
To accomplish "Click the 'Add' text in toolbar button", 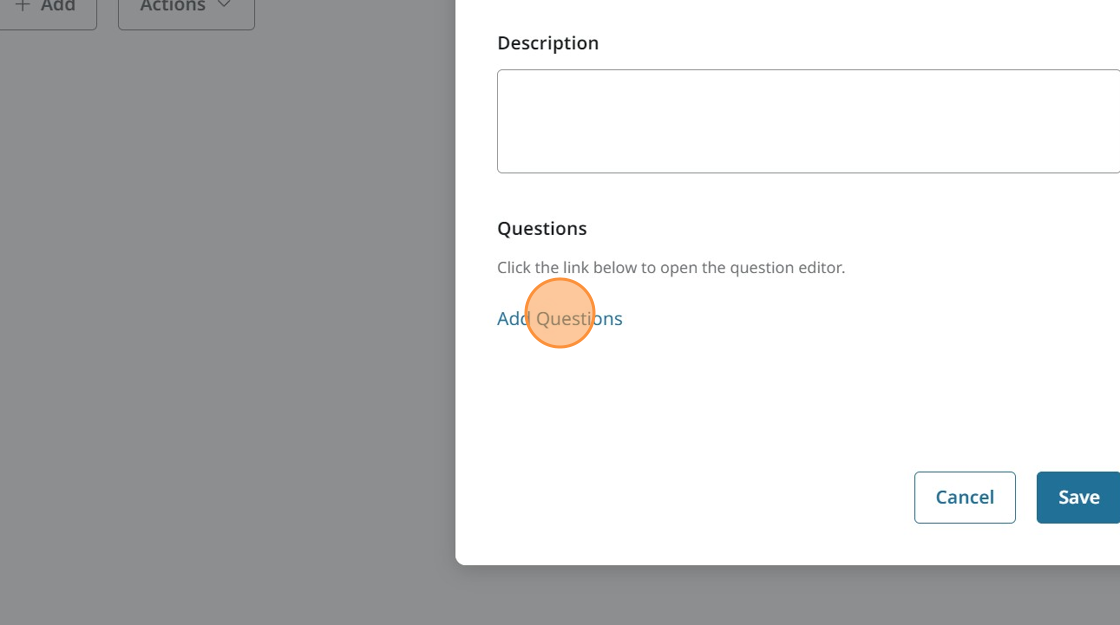I will pos(58,7).
